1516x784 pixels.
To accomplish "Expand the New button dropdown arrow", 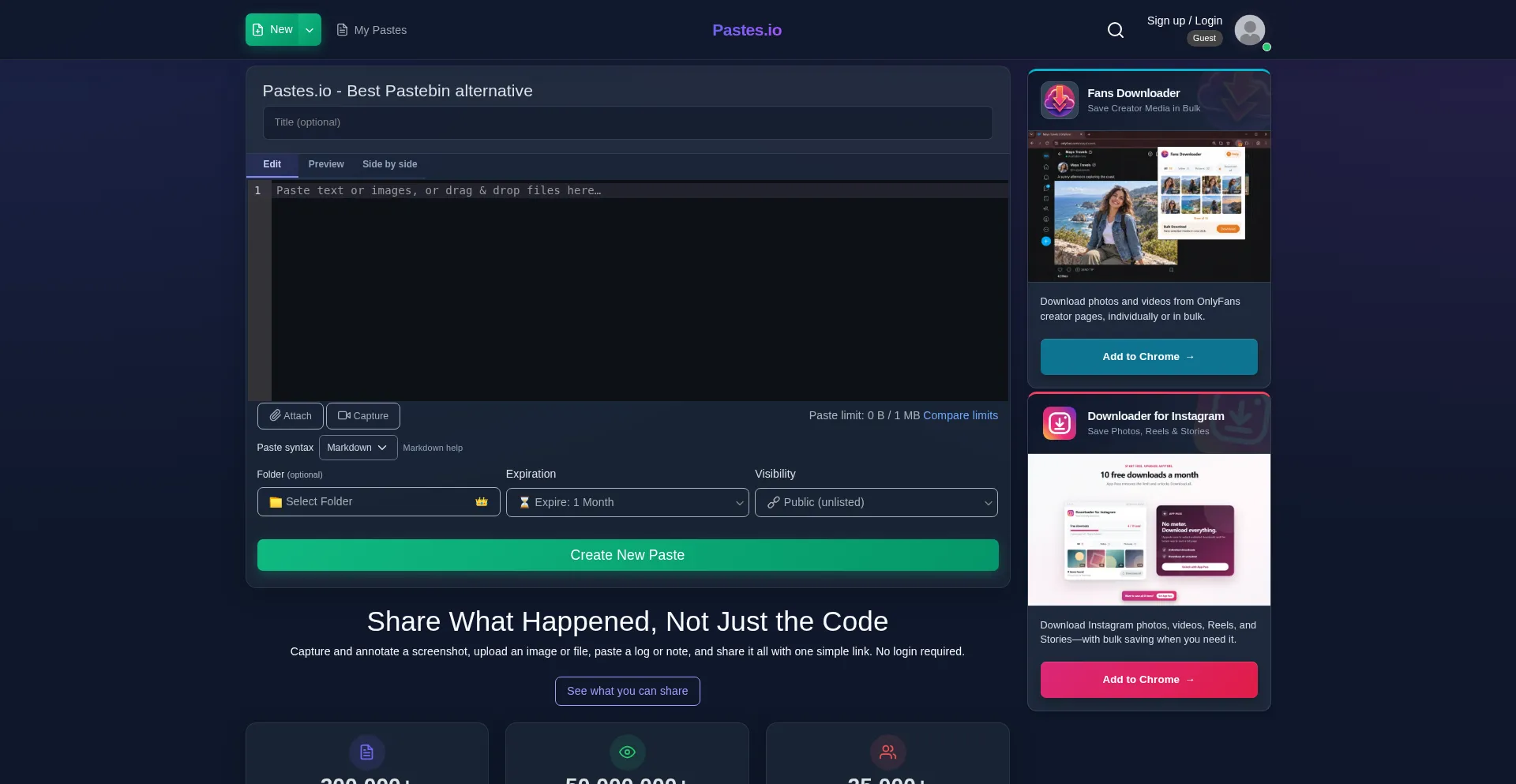I will (310, 30).
